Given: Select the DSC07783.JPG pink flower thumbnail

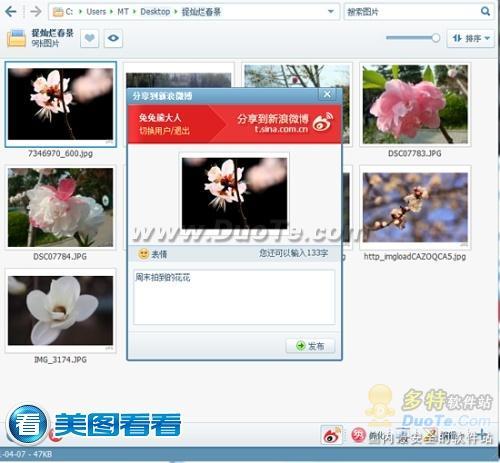Looking at the screenshot, I should click(415, 104).
